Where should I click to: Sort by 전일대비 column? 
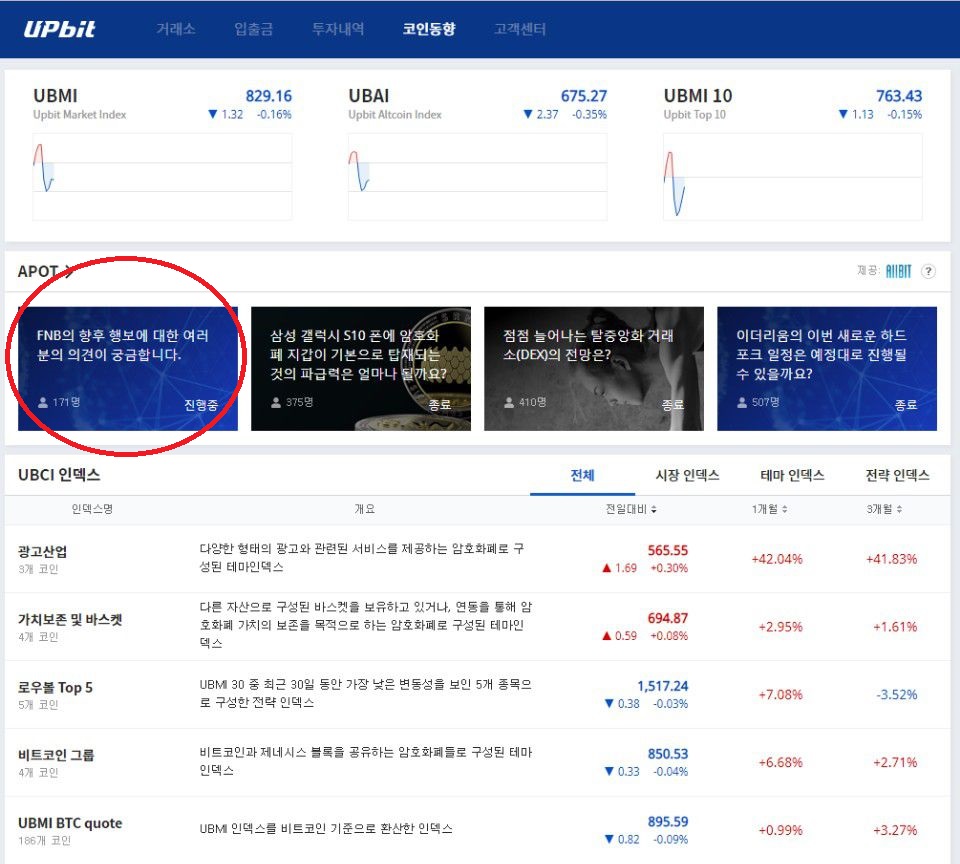point(631,509)
